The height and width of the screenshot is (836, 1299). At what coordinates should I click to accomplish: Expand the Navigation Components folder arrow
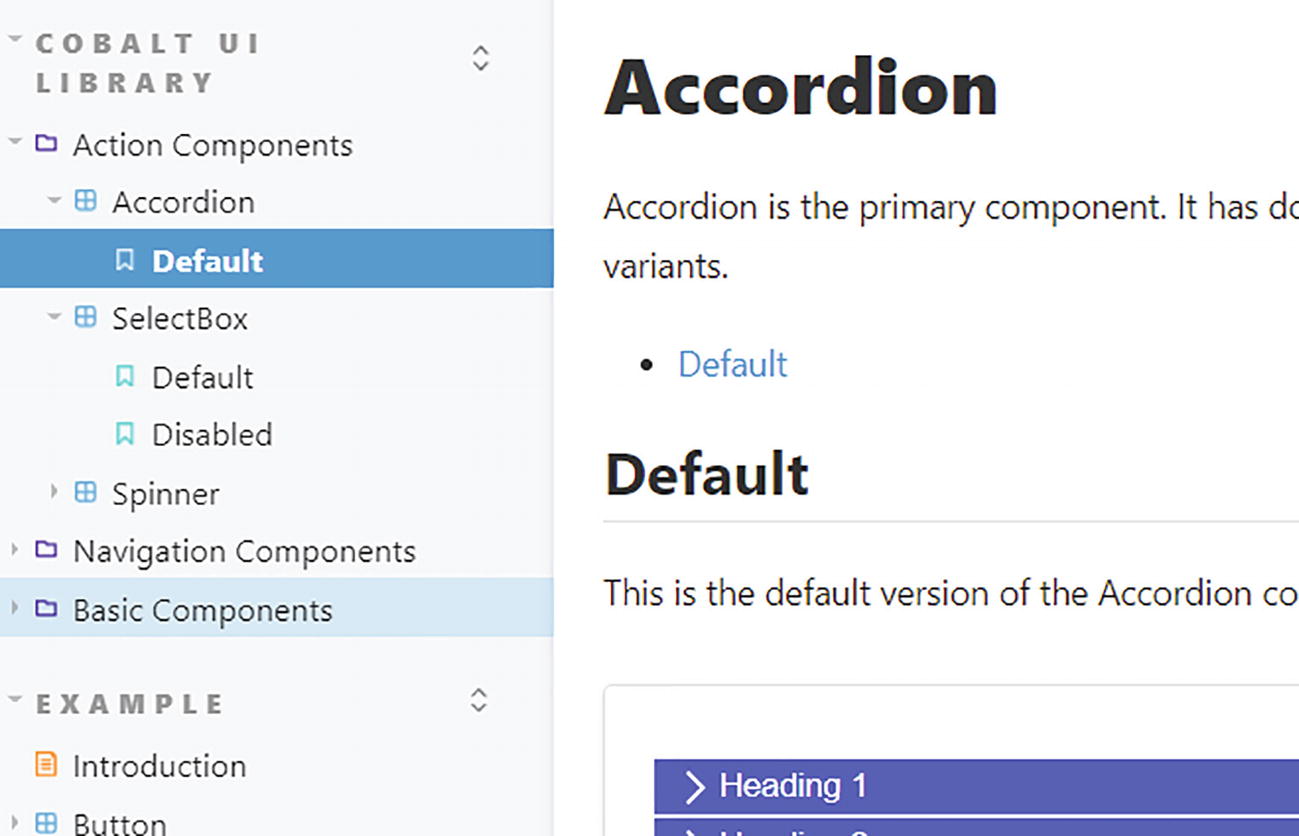point(15,550)
